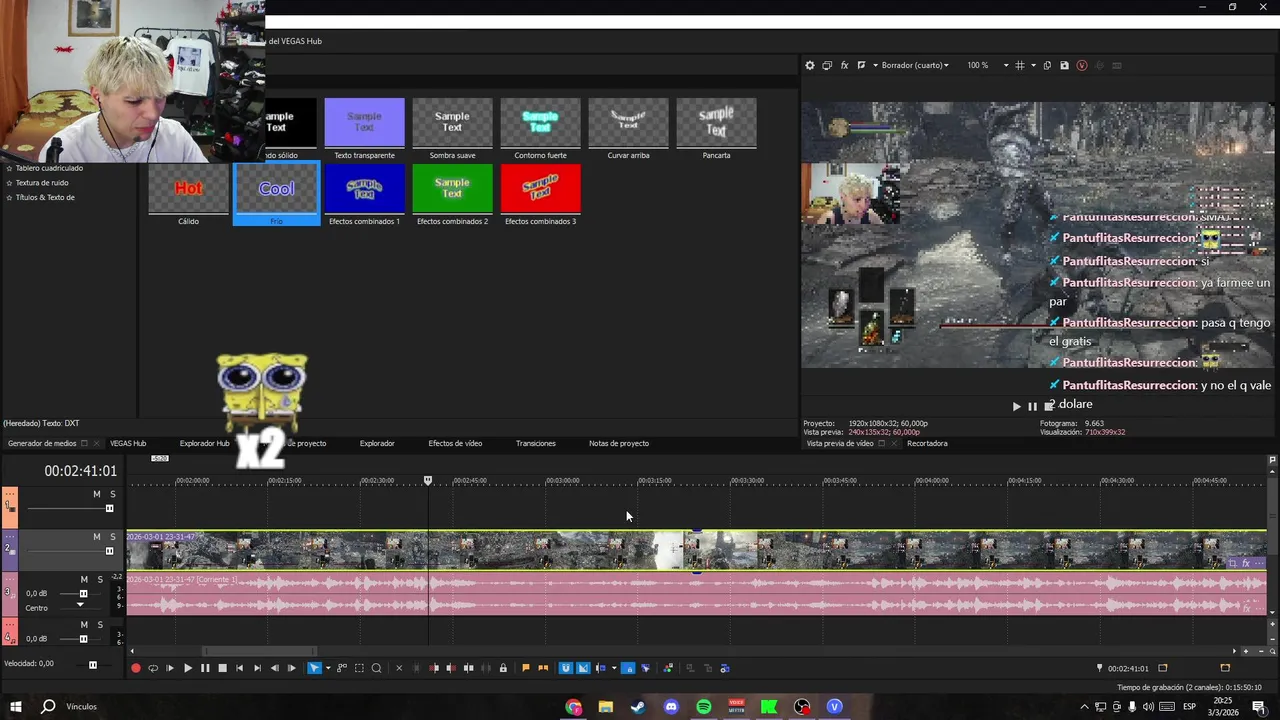Go to end of project
This screenshot has height=720, width=1280.
pos(257,668)
